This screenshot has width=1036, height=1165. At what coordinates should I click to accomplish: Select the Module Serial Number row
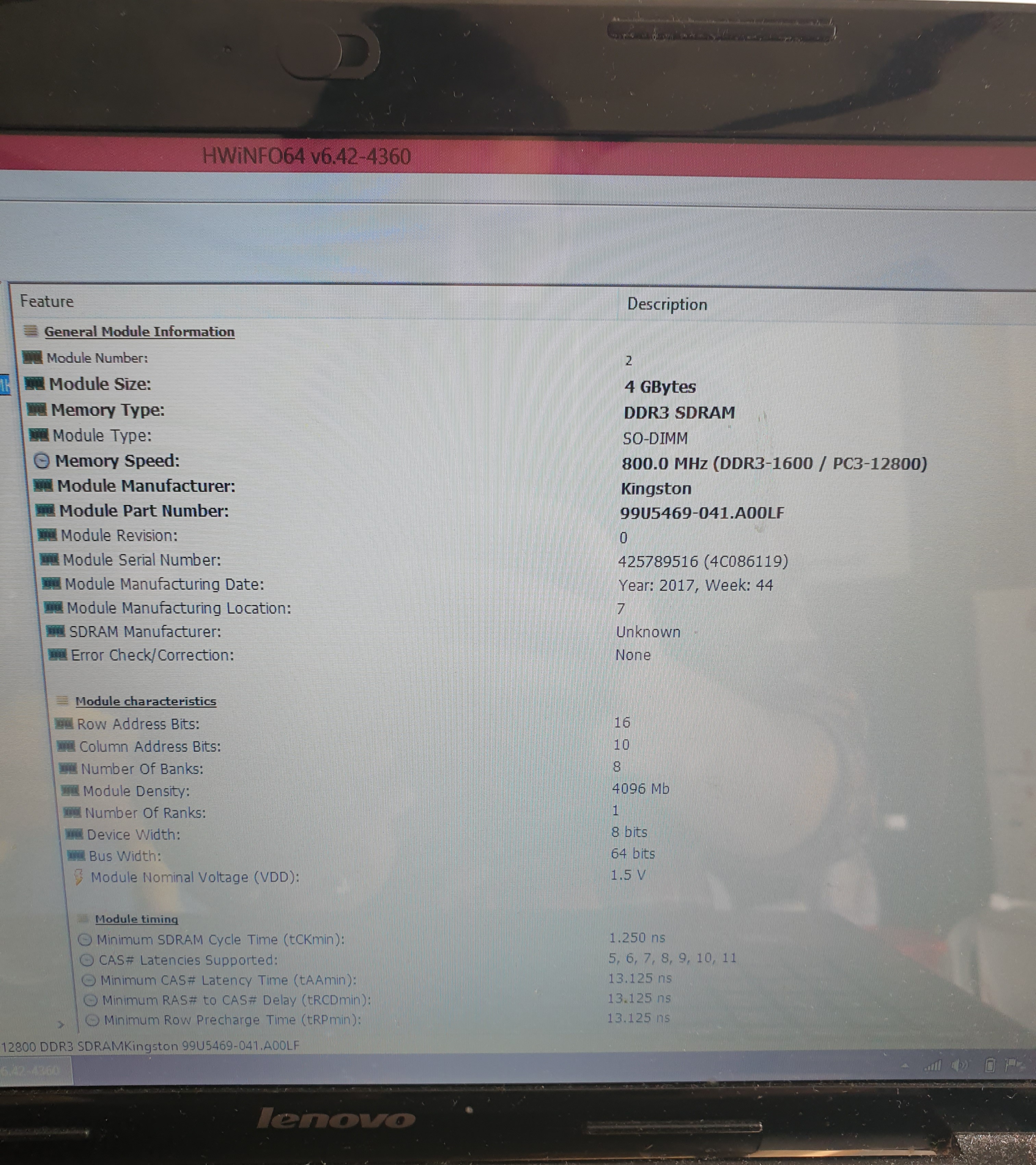point(141,560)
